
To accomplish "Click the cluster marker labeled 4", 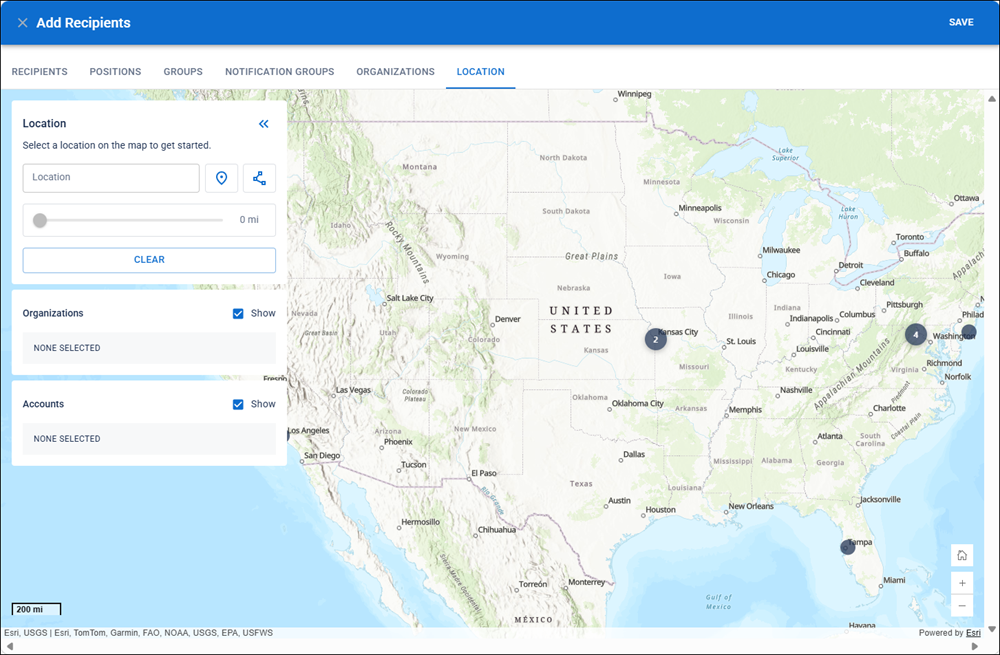I will click(x=916, y=334).
